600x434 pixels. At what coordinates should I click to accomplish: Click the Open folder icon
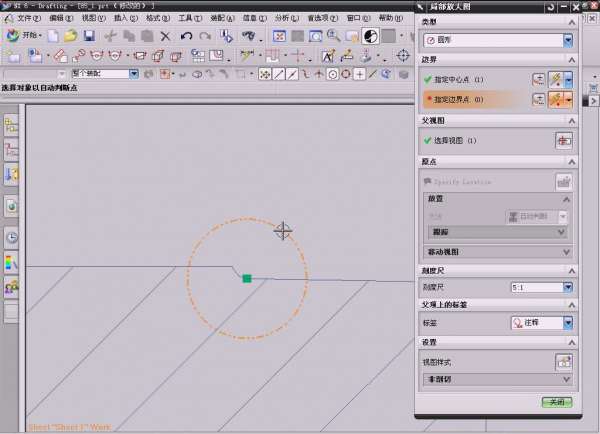(x=71, y=36)
